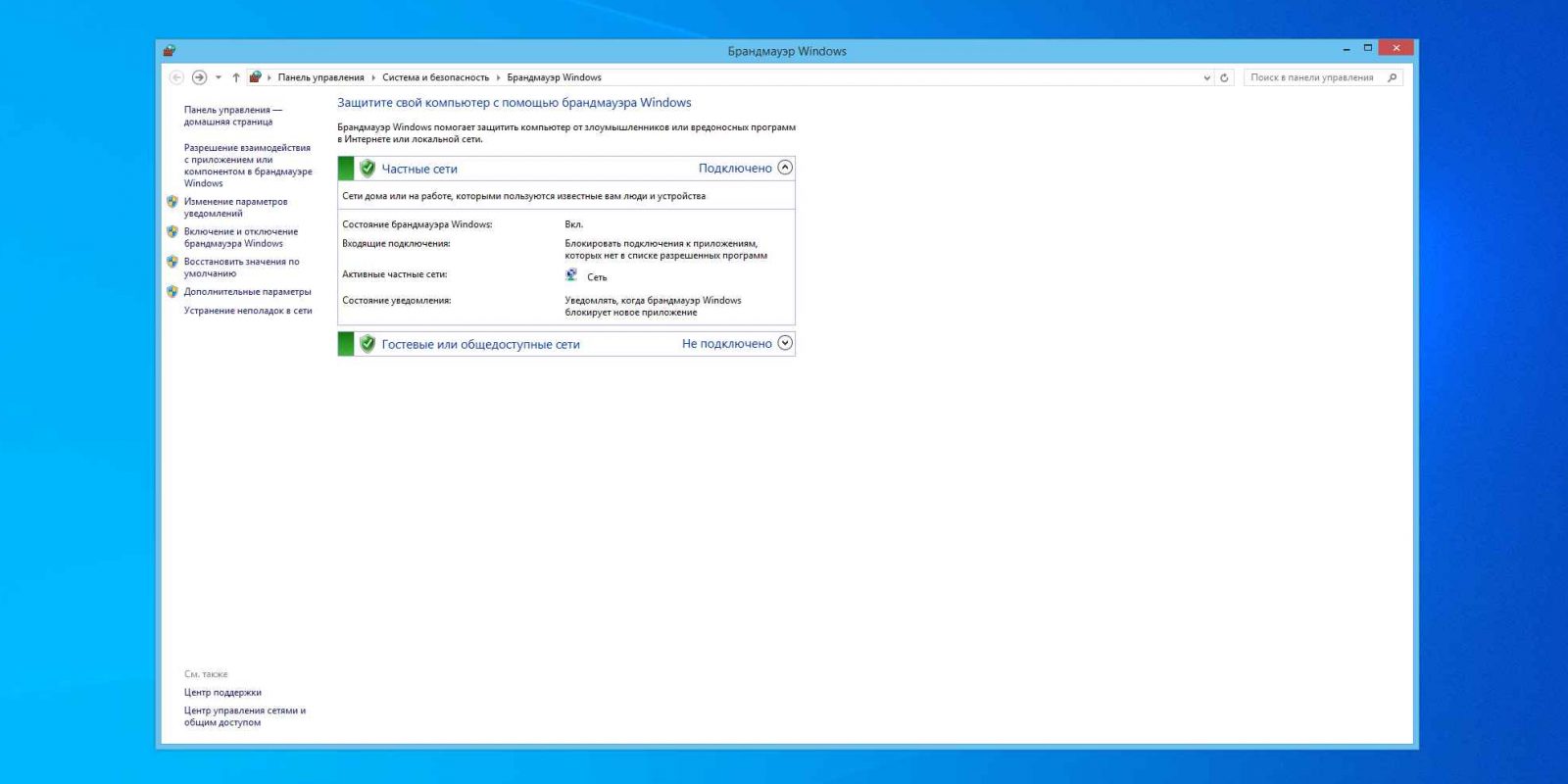The image size is (1568, 784).
Task: Open 'Изменение параметров уведомлений' link
Action: 235,207
